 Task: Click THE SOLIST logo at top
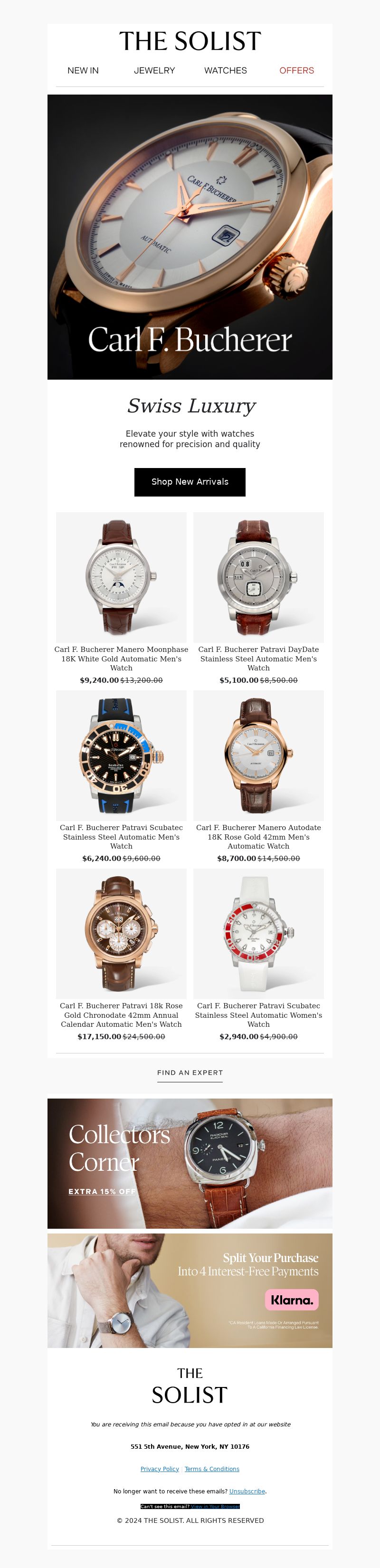tap(190, 41)
